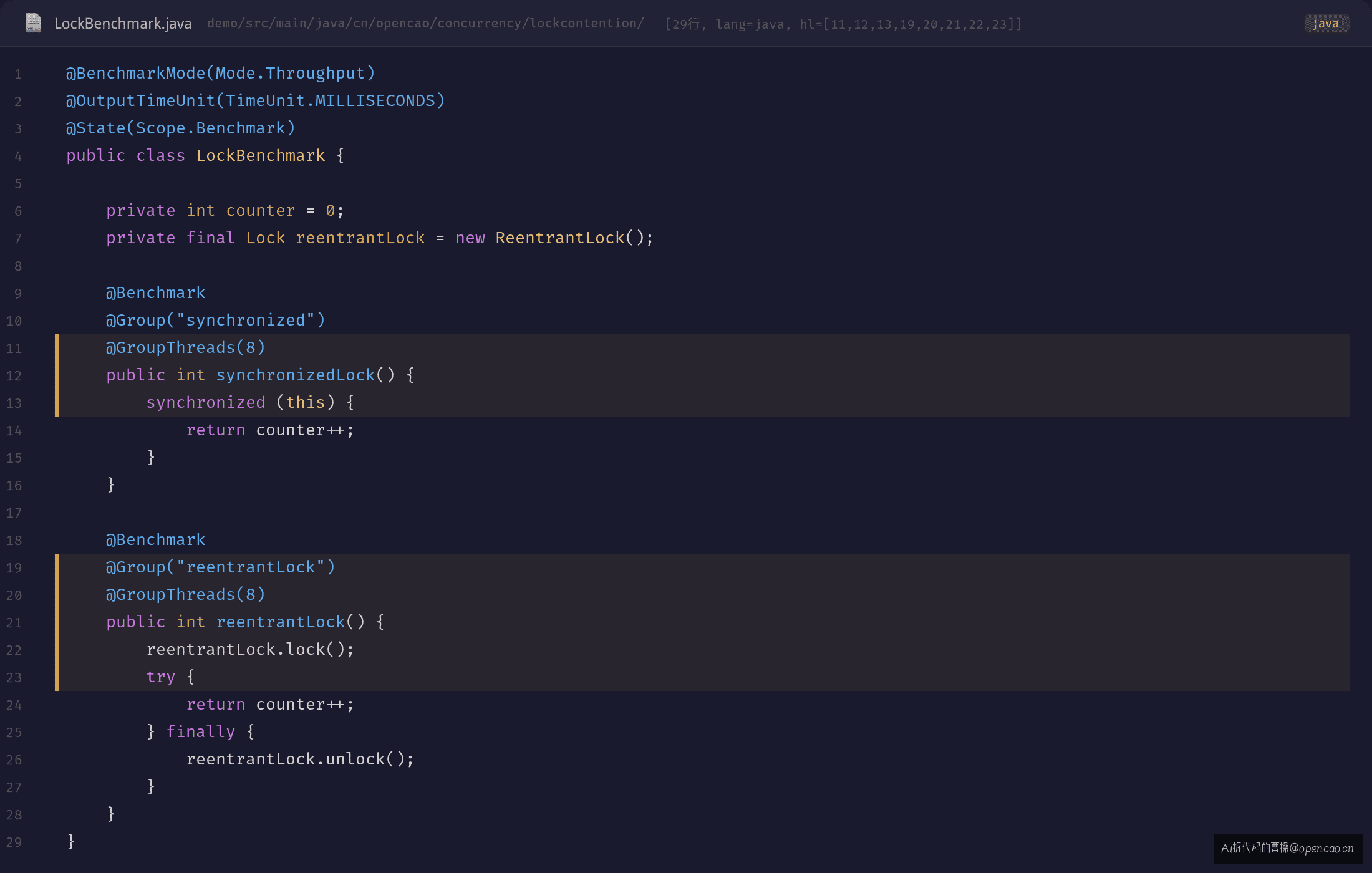Click the closing brace on line 29
The height and width of the screenshot is (873, 1372).
click(71, 841)
